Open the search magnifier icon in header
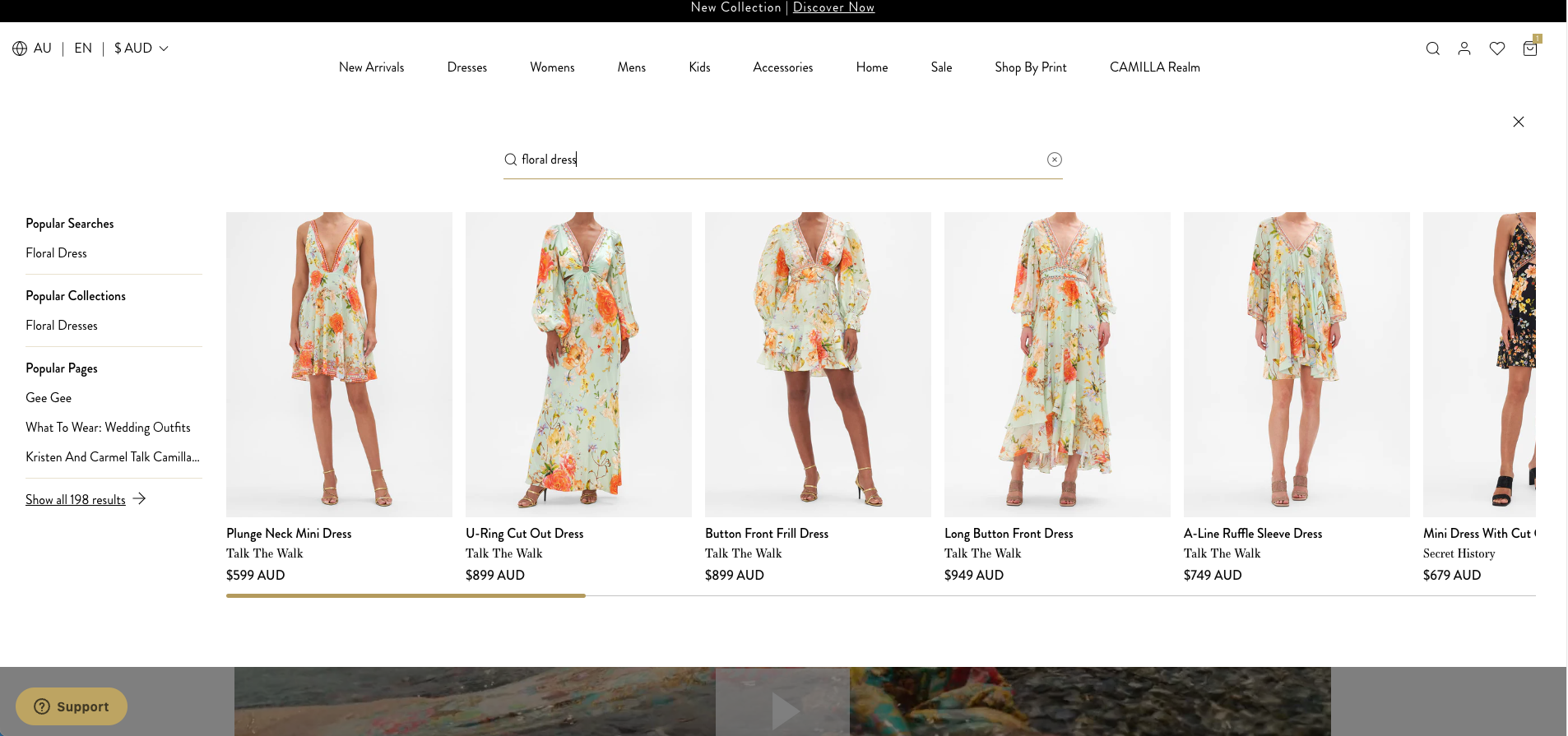1568x736 pixels. [1432, 49]
